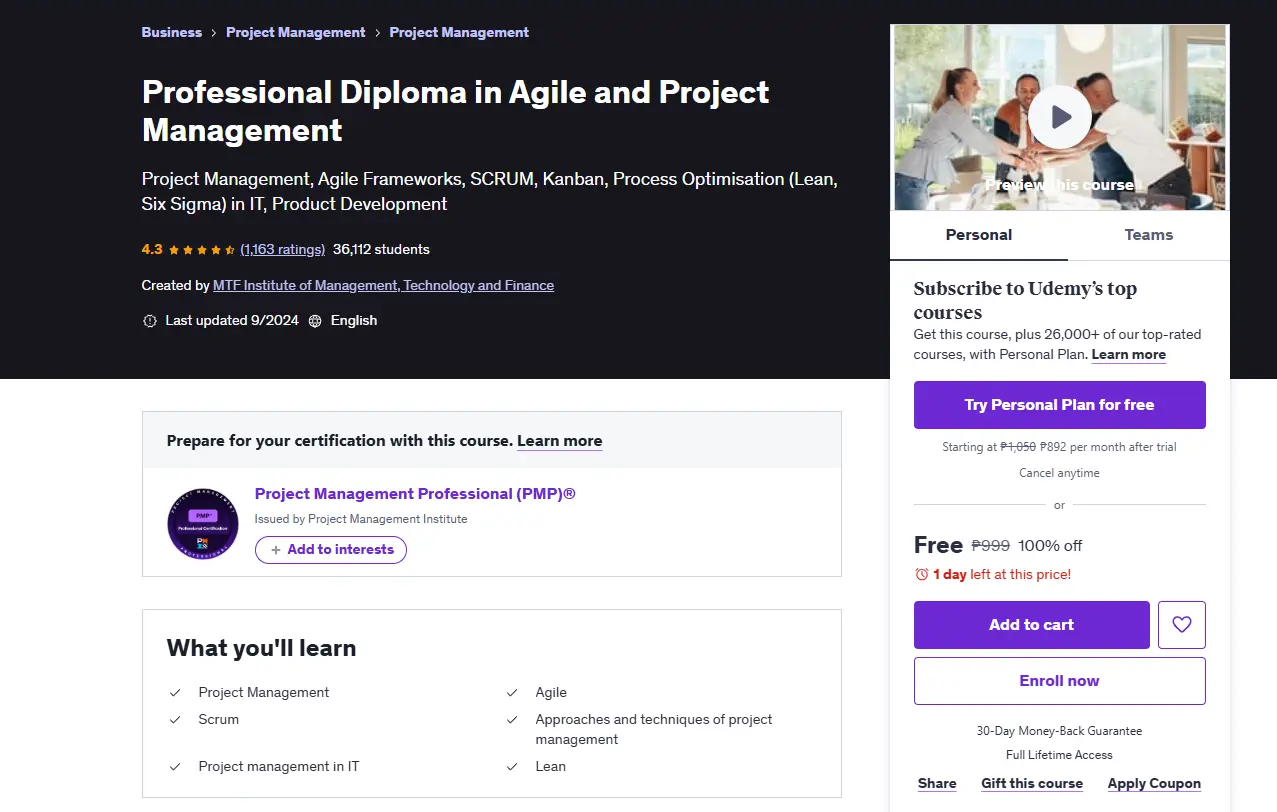Image resolution: width=1277 pixels, height=812 pixels.
Task: Click Issued by Project Management Institute text
Action: coord(361,519)
